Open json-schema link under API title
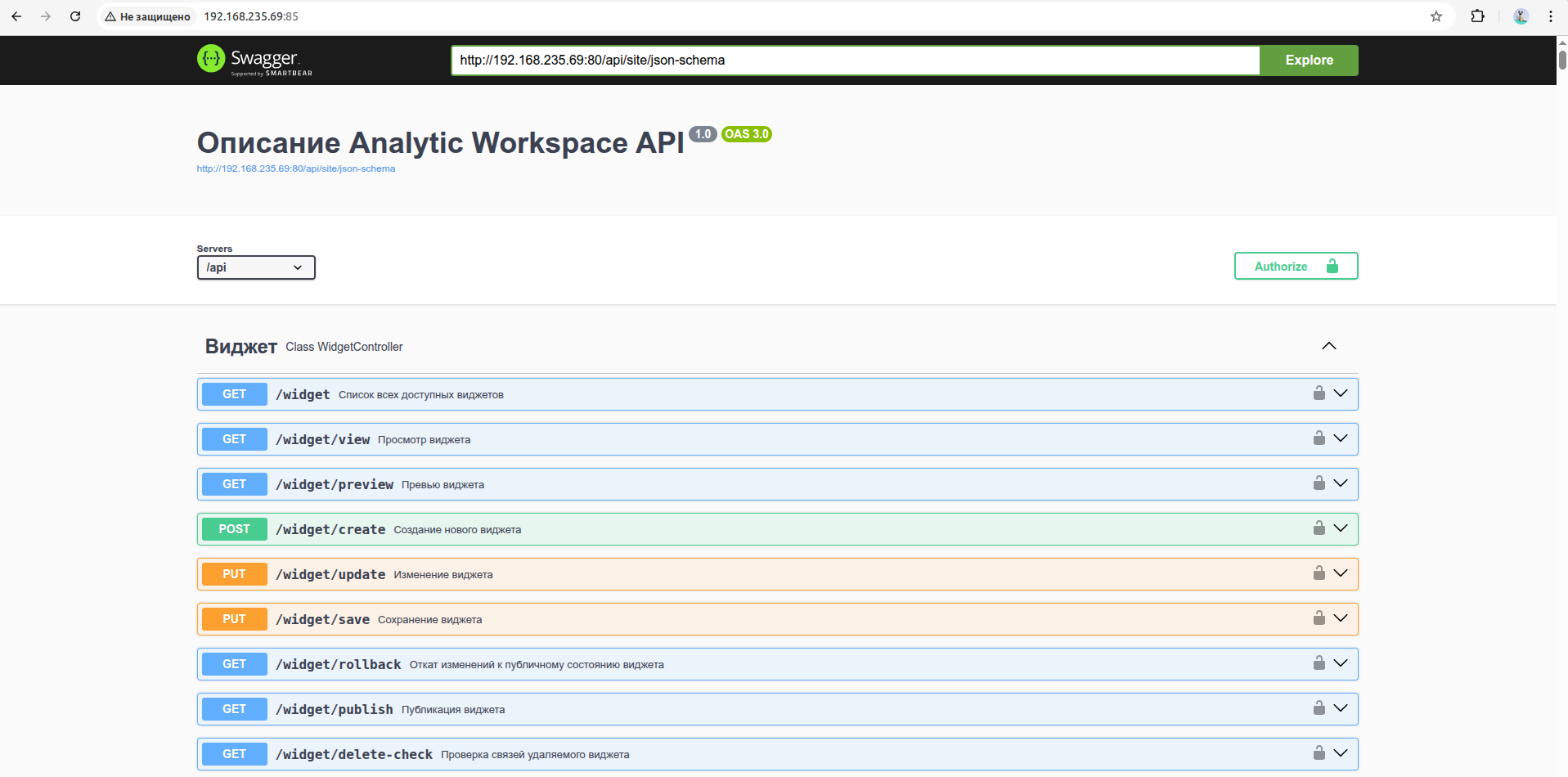 pos(295,168)
